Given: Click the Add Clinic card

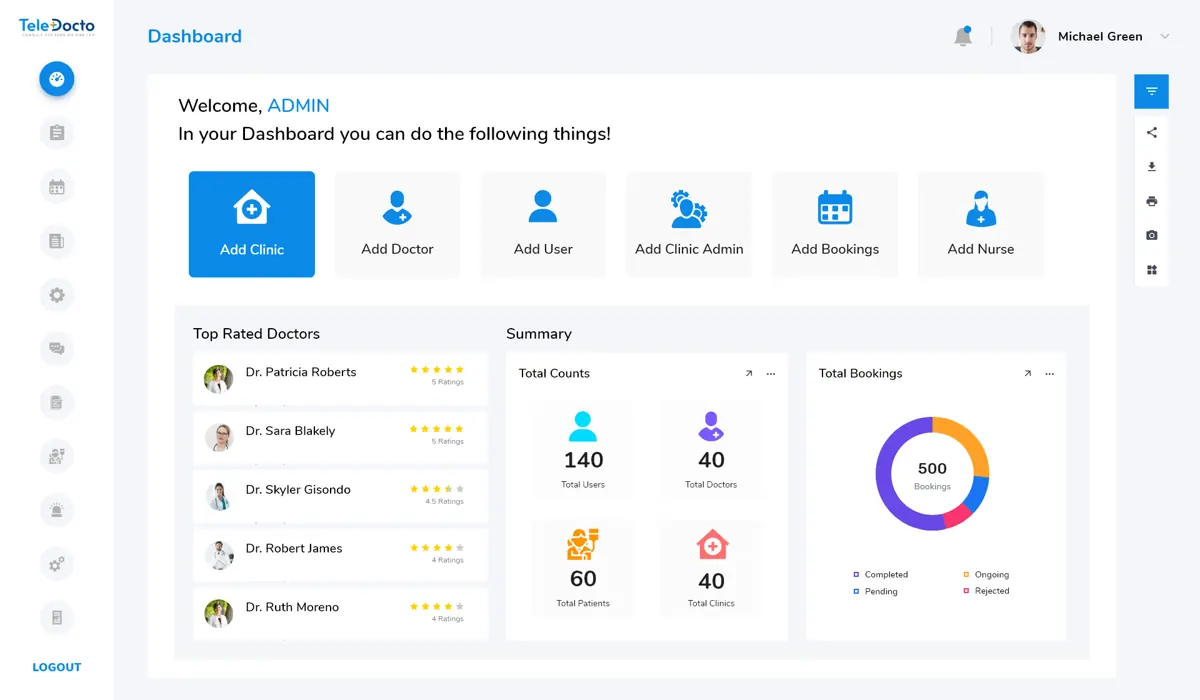Looking at the screenshot, I should (x=252, y=224).
